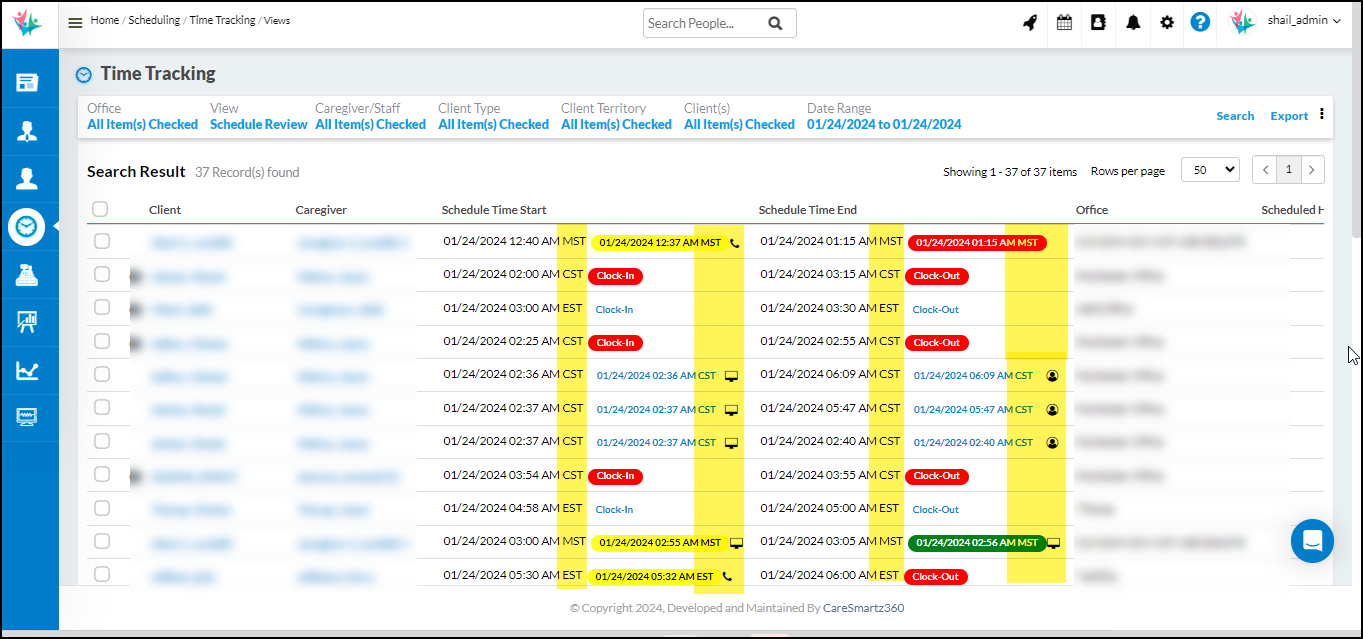This screenshot has width=1363, height=639.
Task: Open the settings gear icon
Action: point(1167,22)
